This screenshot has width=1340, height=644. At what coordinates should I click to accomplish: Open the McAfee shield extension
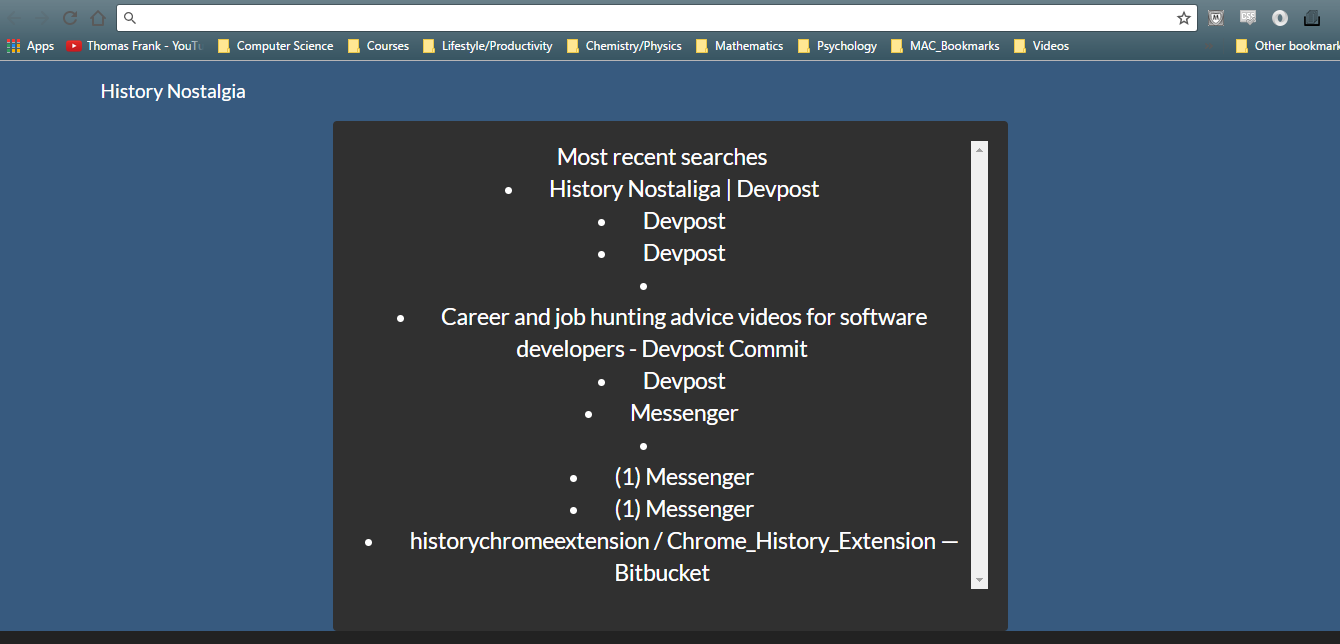coord(1216,18)
